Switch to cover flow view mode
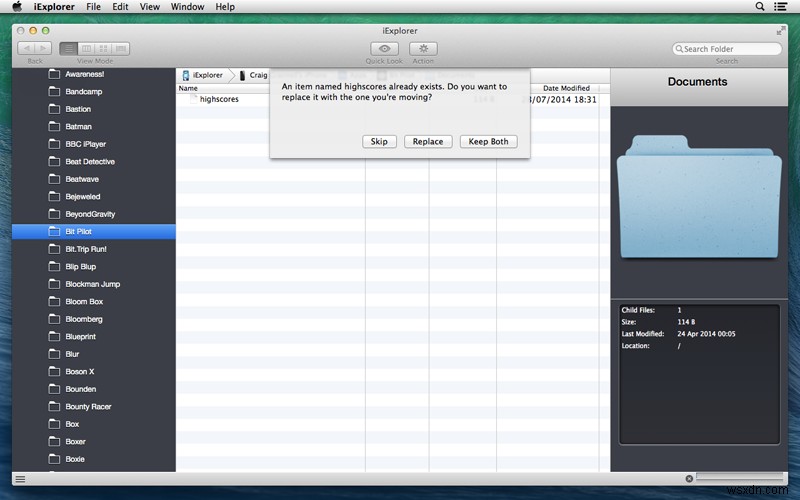Viewport: 800px width, 500px height. [x=121, y=48]
